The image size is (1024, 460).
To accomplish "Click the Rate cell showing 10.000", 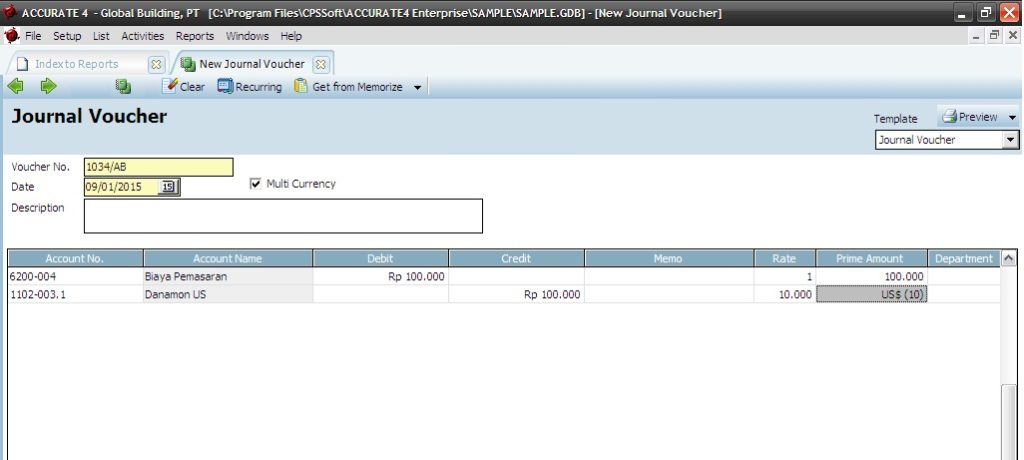I will 785,294.
